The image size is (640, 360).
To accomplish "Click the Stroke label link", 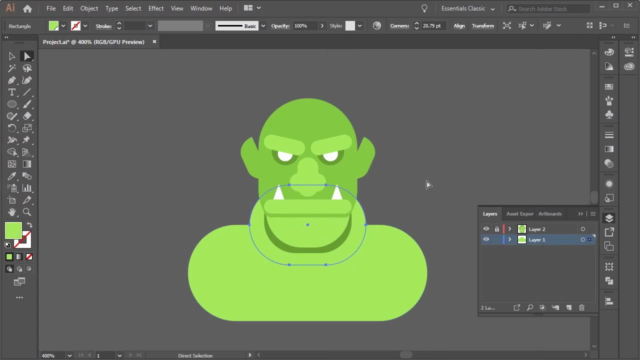I will coord(104,26).
